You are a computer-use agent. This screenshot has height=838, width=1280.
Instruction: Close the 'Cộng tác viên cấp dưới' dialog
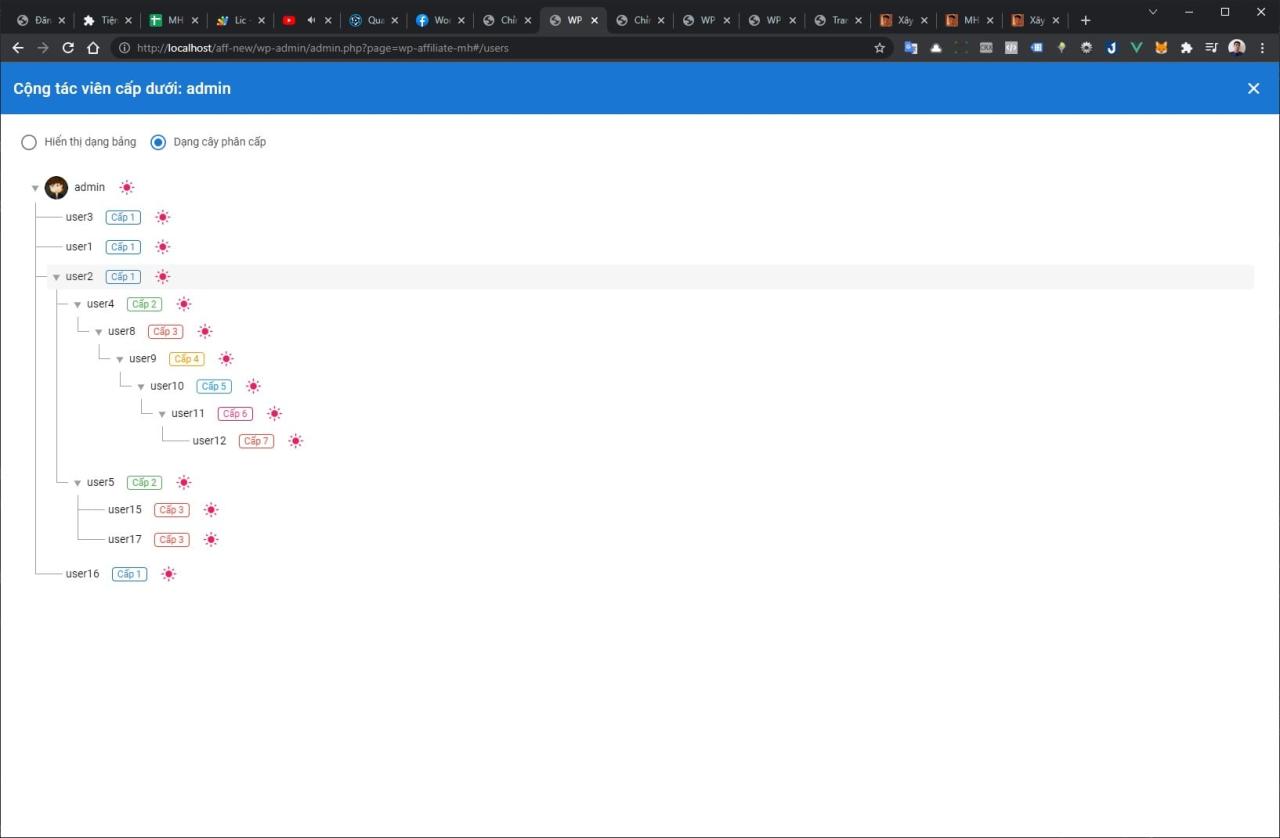tap(1253, 88)
